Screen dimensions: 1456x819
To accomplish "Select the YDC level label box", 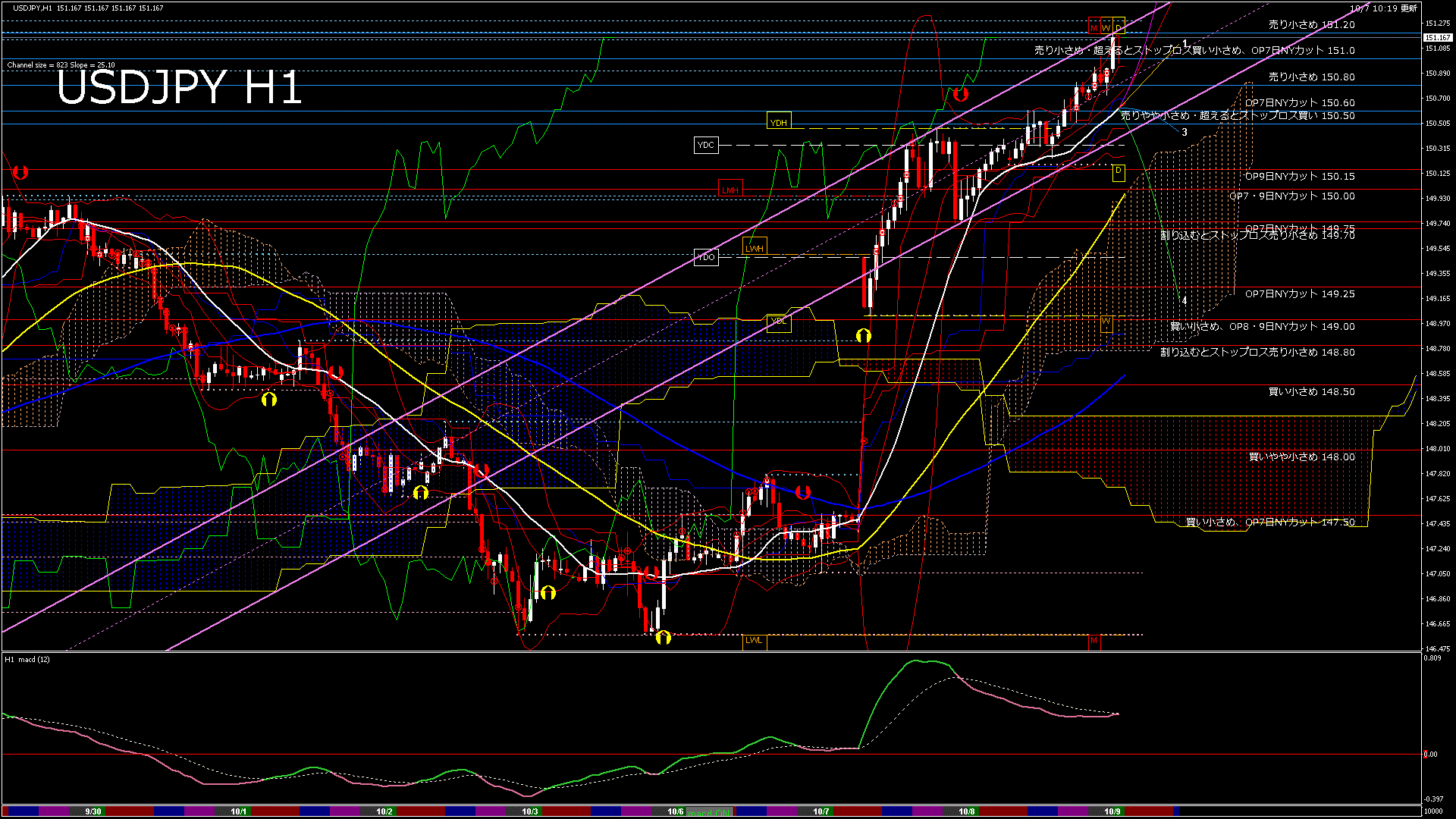I will pos(705,145).
